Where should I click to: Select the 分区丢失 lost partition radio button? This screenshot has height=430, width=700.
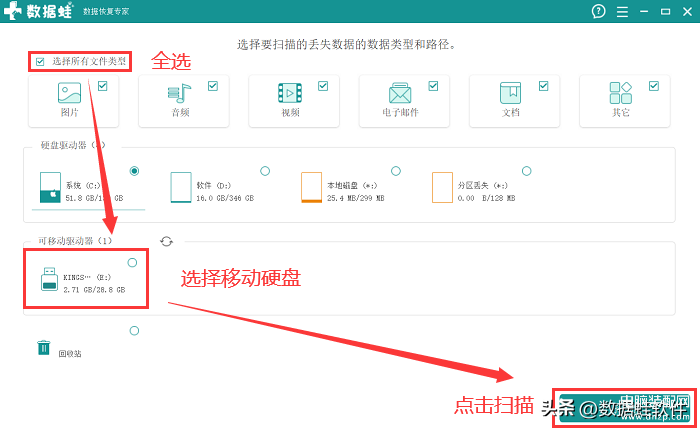click(526, 171)
